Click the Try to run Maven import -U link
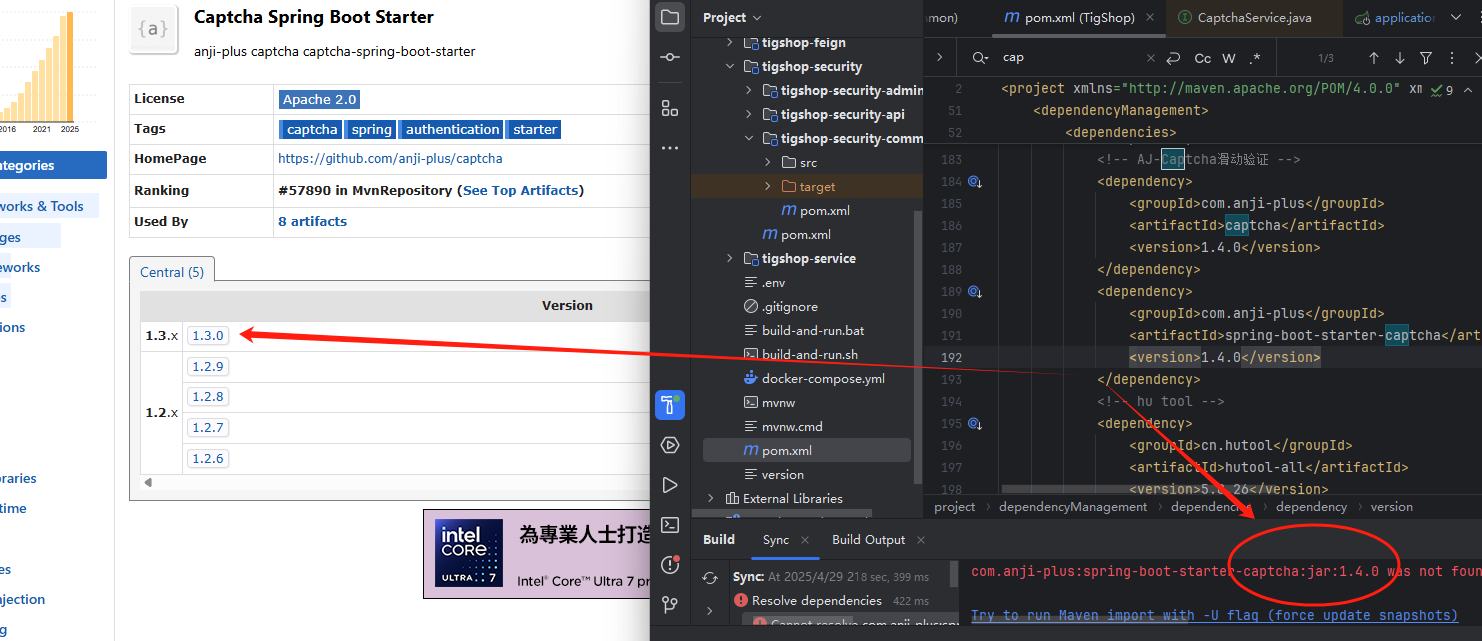This screenshot has width=1482, height=641. (x=1214, y=615)
